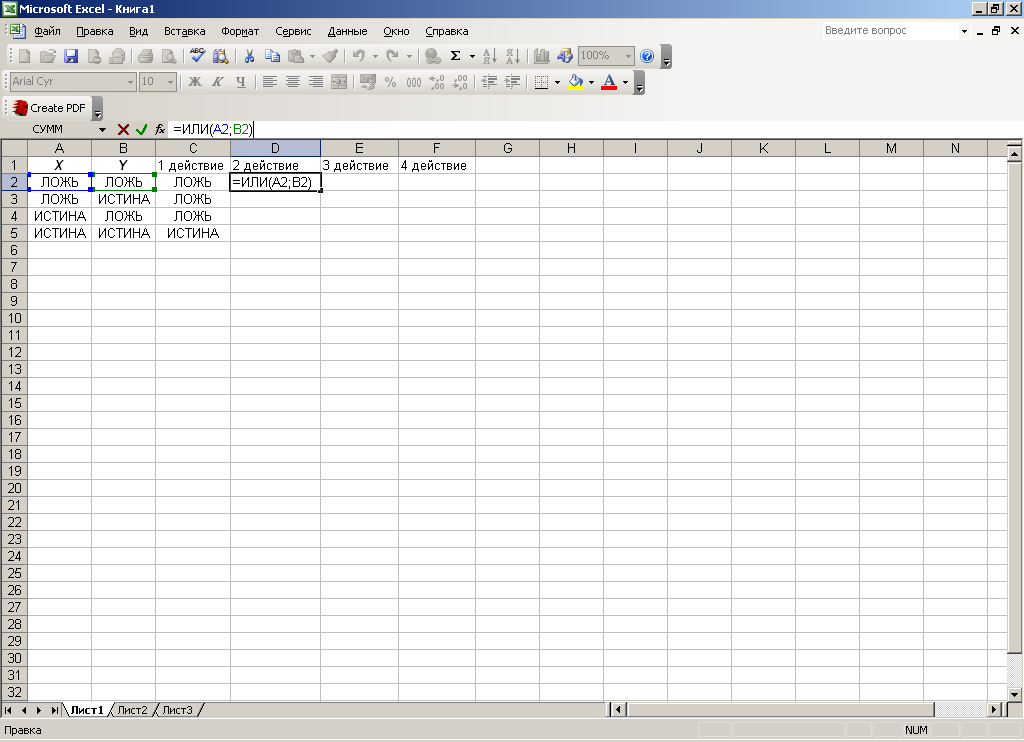Viewport: 1024px width, 742px height.
Task: Expand the Borders style arrow
Action: coord(557,82)
